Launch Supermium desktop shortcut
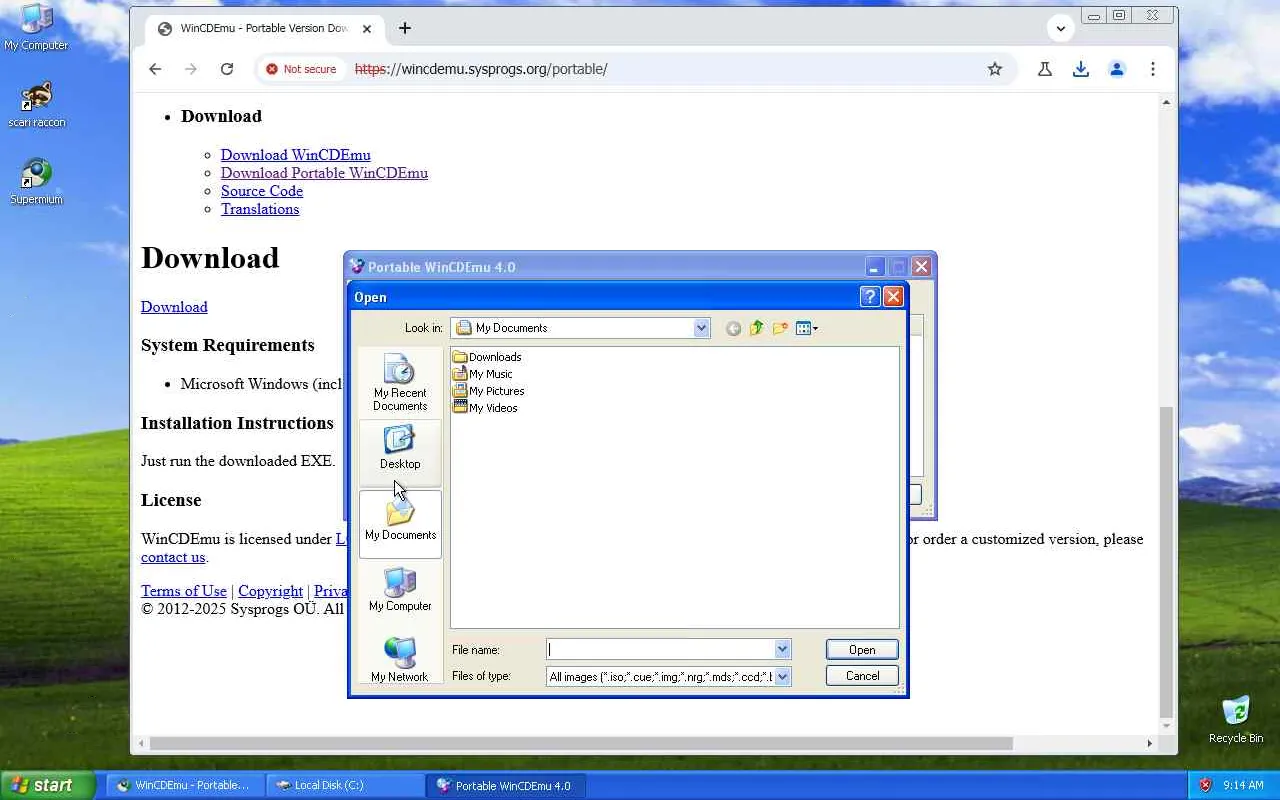 coord(36,182)
